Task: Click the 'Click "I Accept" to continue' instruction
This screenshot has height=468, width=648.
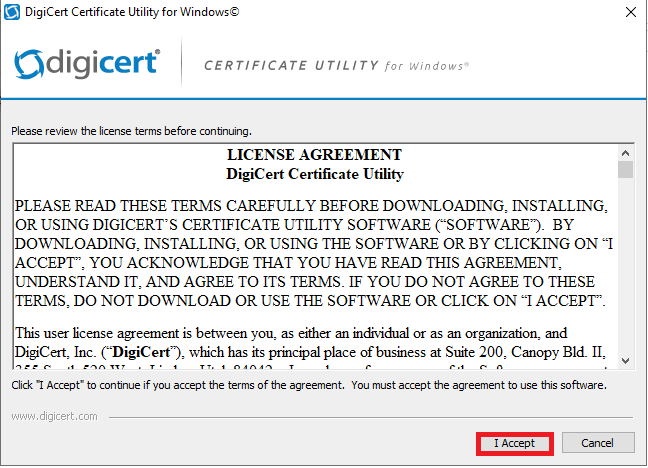Action: [309, 385]
